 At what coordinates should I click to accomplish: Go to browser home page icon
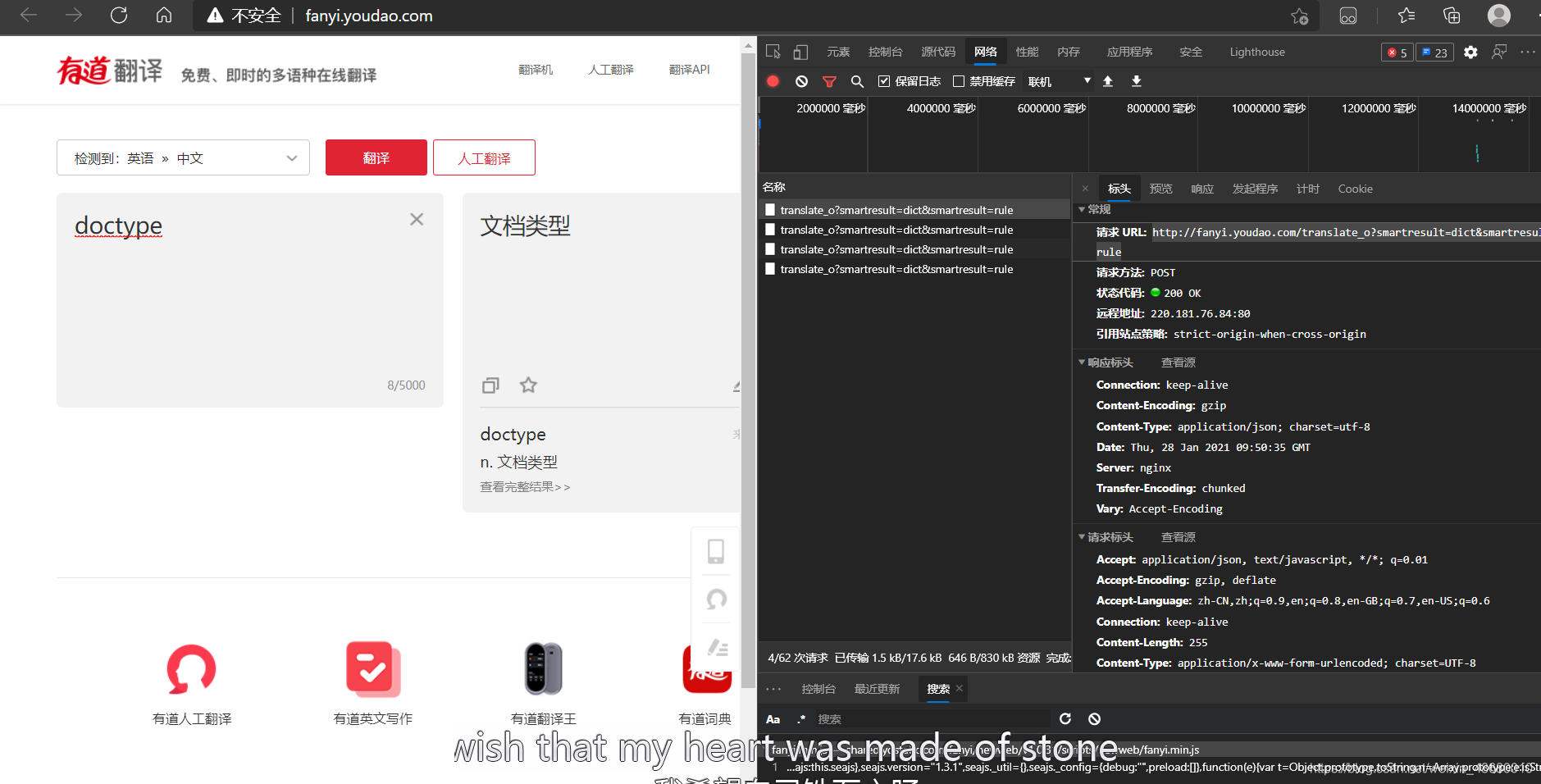[164, 15]
